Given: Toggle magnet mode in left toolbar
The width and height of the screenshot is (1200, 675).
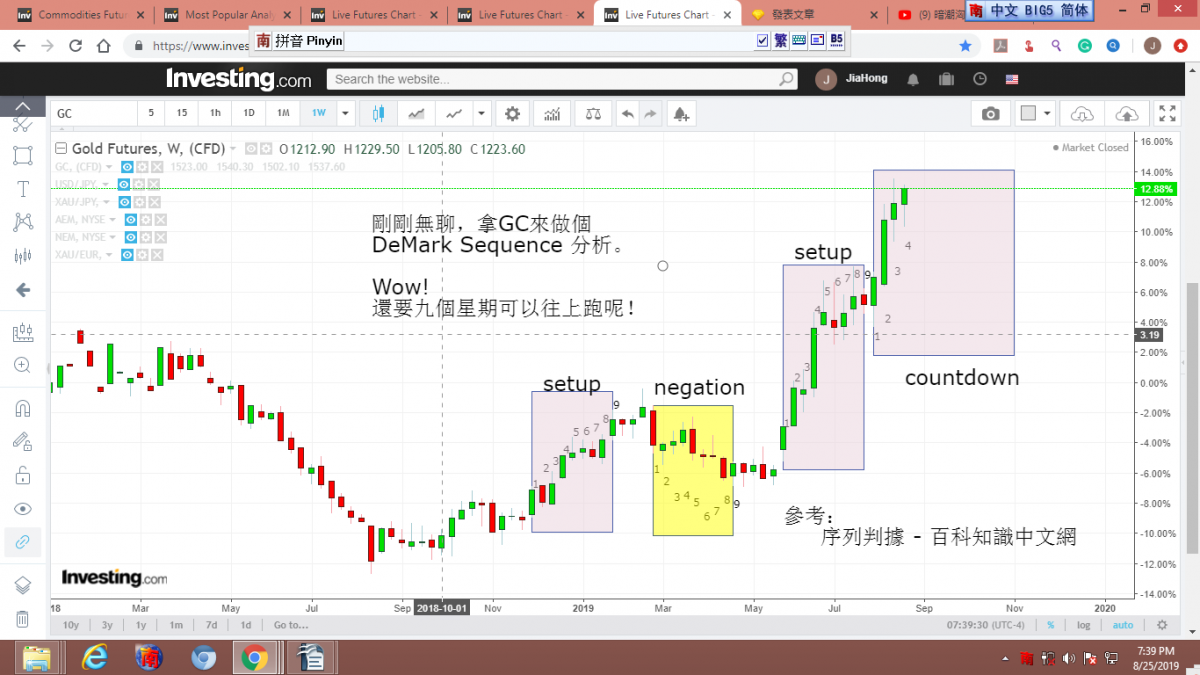Looking at the screenshot, I should click(22, 407).
